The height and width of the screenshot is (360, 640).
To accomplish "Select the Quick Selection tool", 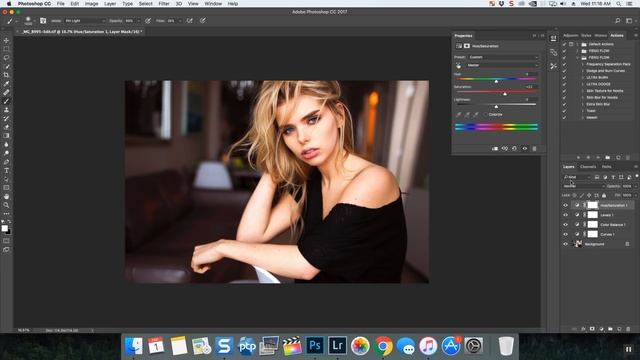I will coord(6,66).
